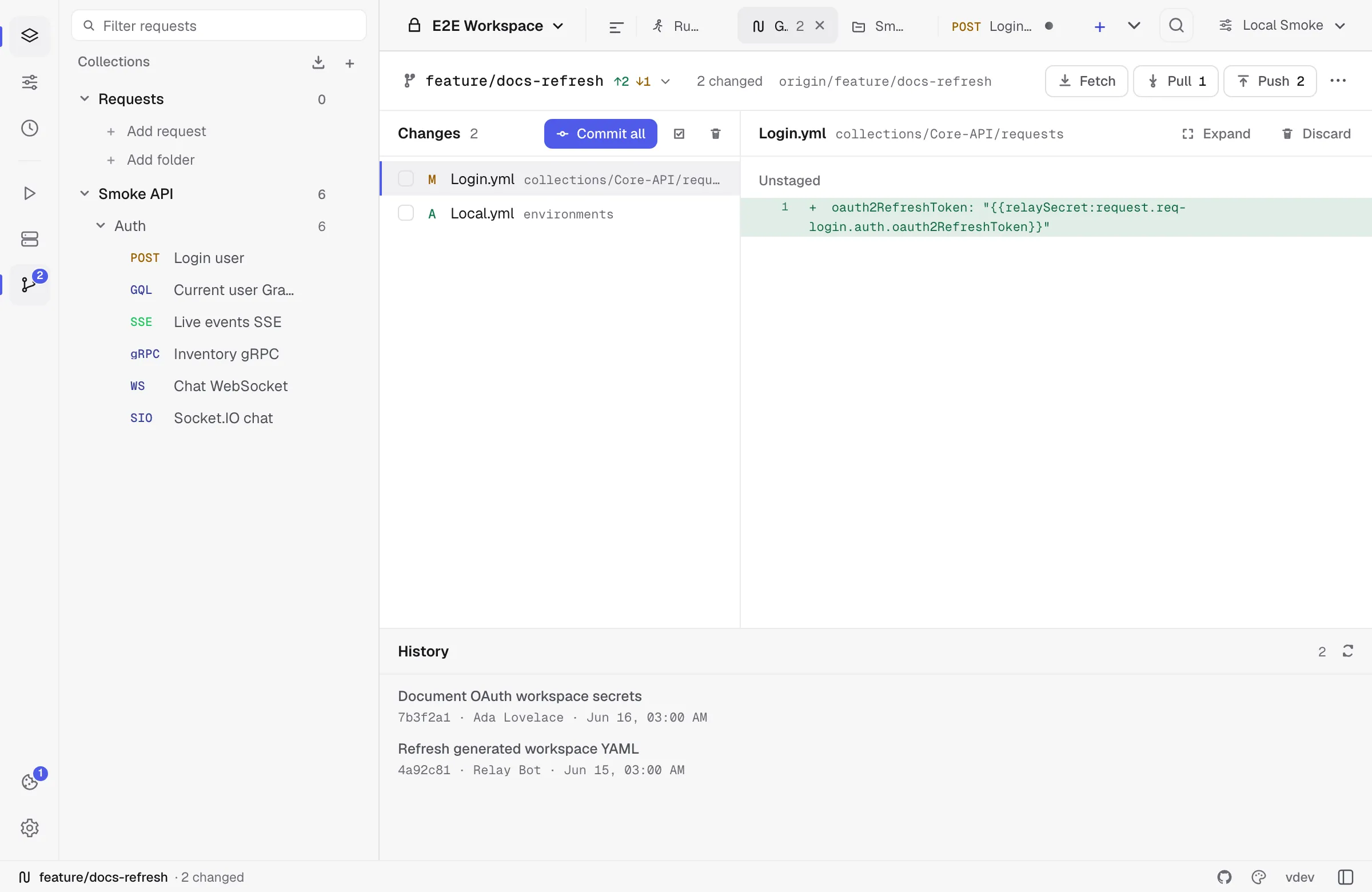Collapse the Auth folder
The height and width of the screenshot is (892, 1372).
(100, 225)
